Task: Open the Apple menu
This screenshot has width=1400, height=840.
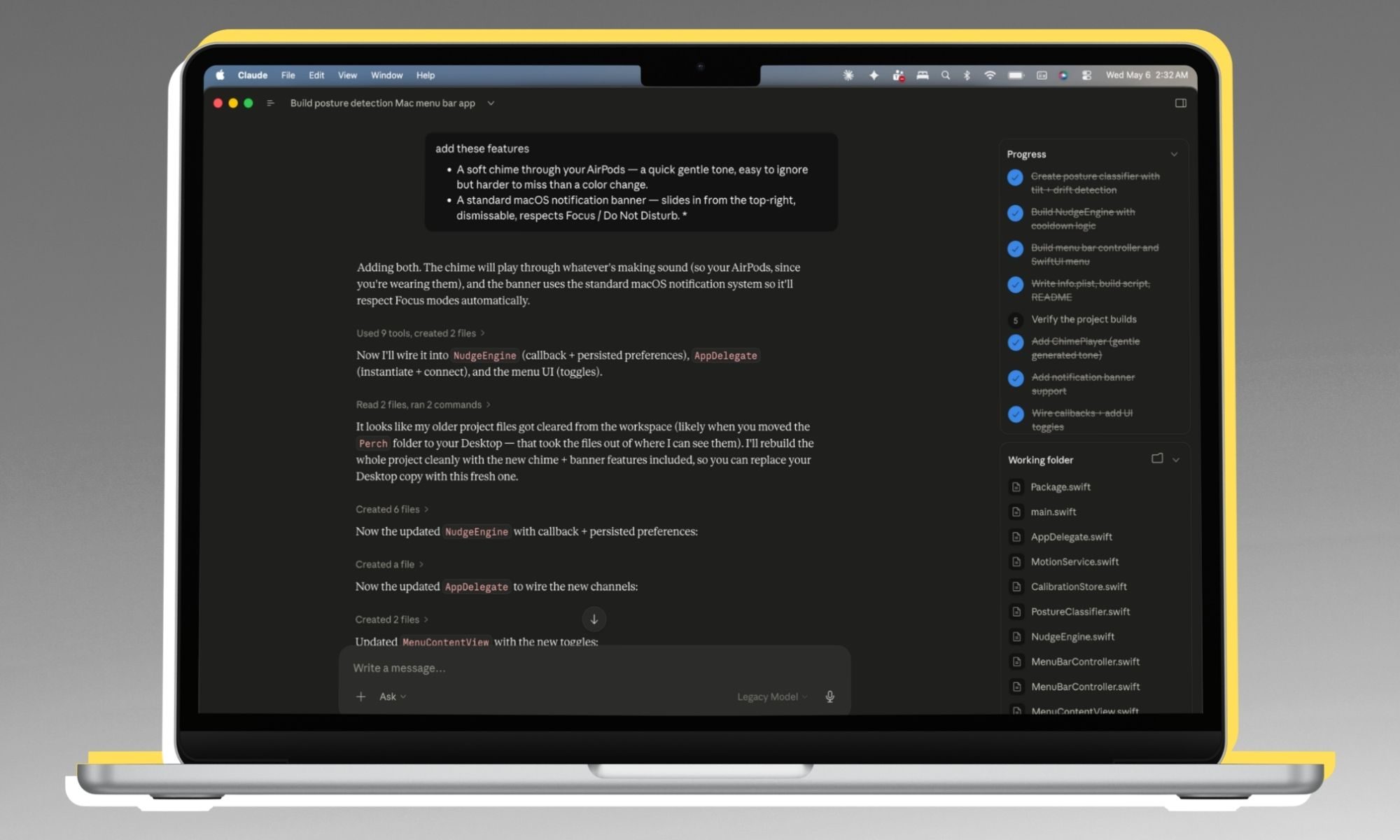Action: click(x=220, y=75)
